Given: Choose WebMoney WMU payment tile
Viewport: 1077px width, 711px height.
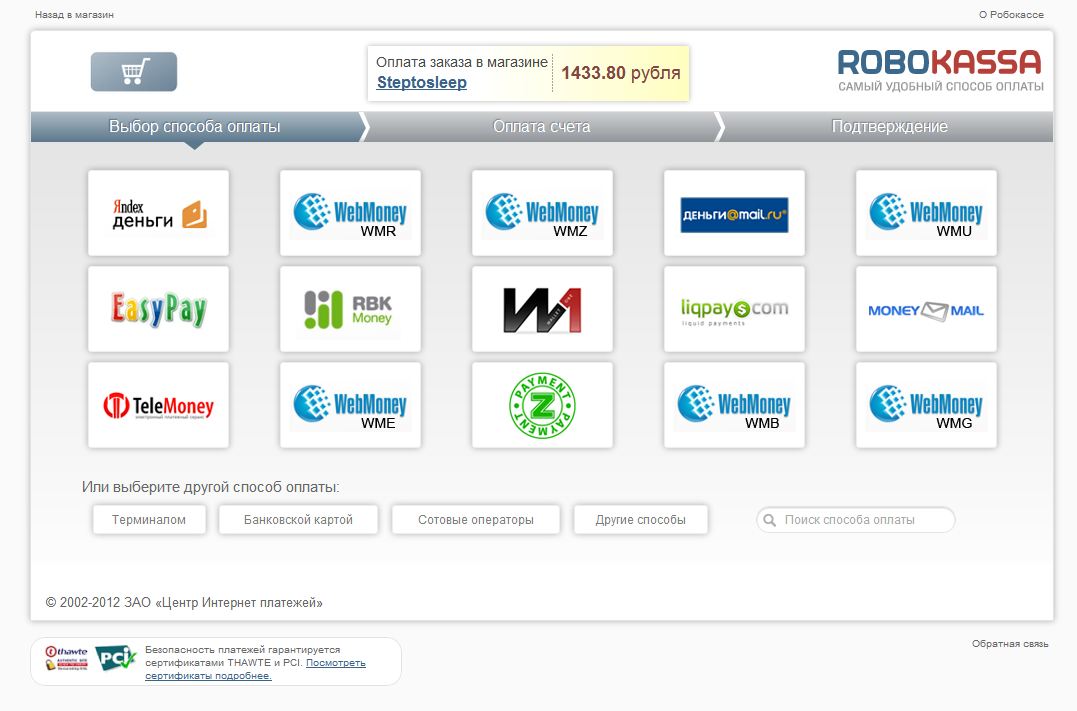Looking at the screenshot, I should [927, 213].
